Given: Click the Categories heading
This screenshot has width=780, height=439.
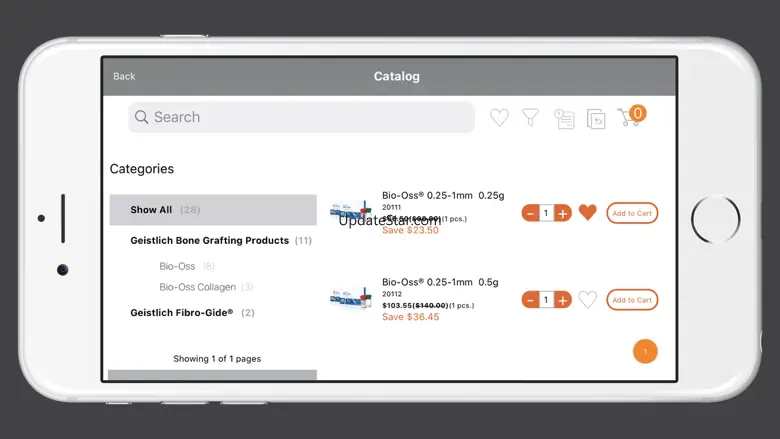Looking at the screenshot, I should 142,169.
